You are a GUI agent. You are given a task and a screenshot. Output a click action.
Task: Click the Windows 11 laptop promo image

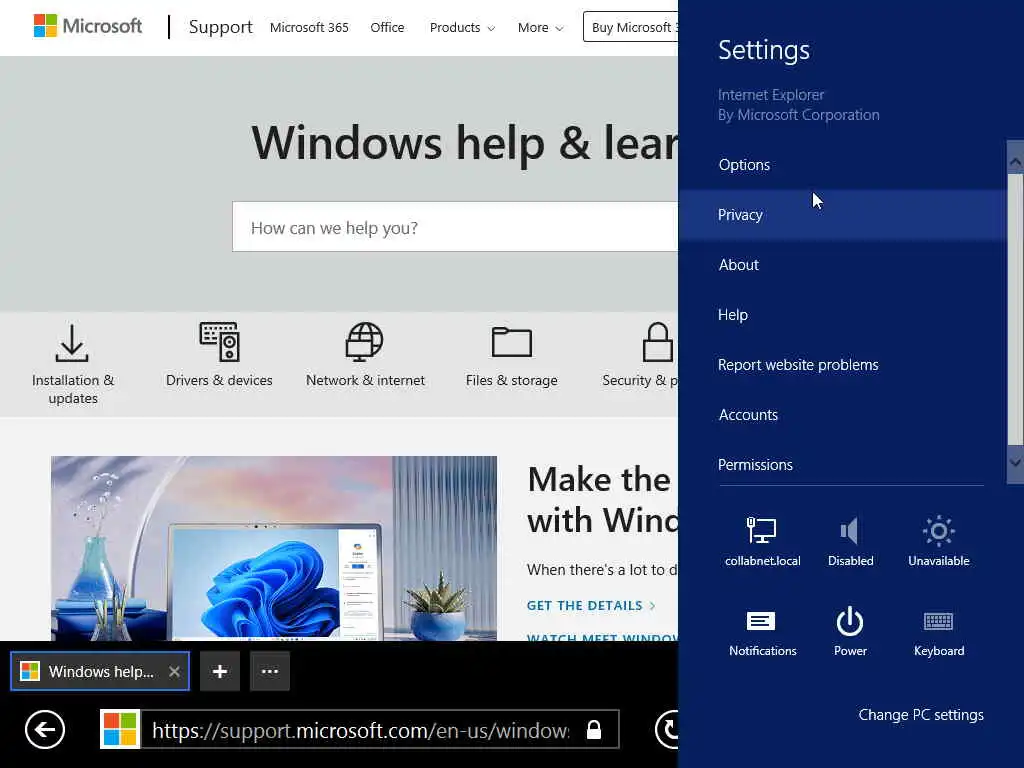click(274, 548)
